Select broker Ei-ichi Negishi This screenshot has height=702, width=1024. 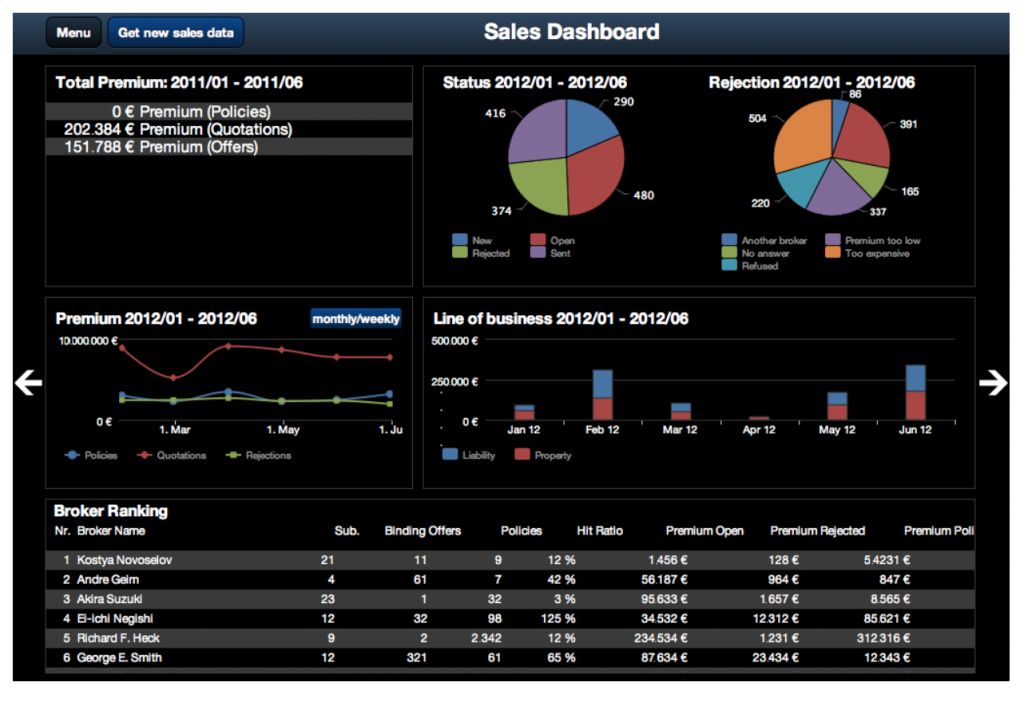[115, 619]
